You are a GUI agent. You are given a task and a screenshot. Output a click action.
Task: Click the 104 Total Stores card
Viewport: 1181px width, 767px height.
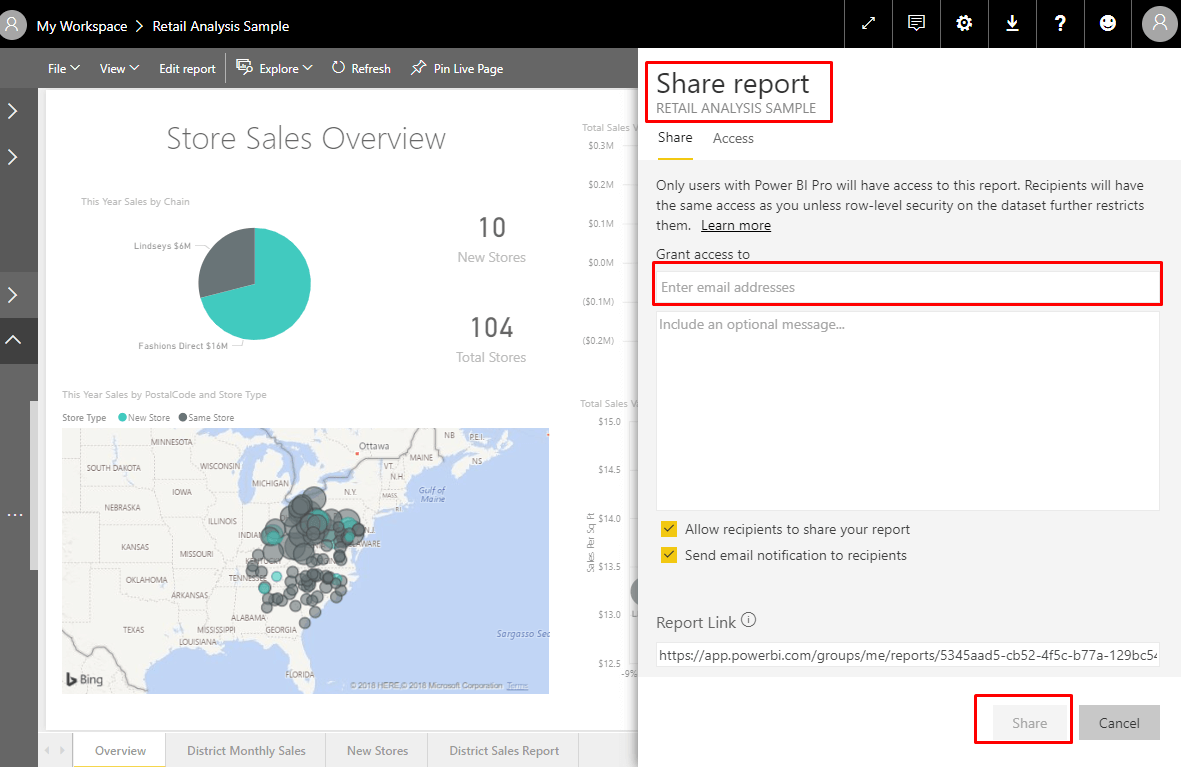point(491,340)
